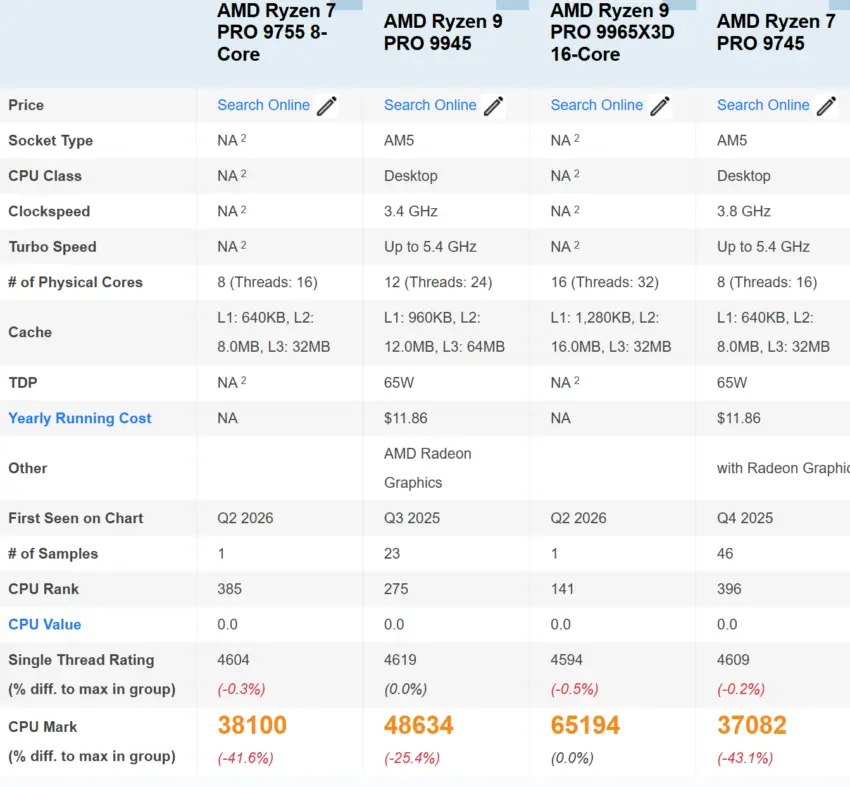Click single thread rating 4619
Screen dimensions: 850x787
(x=400, y=660)
